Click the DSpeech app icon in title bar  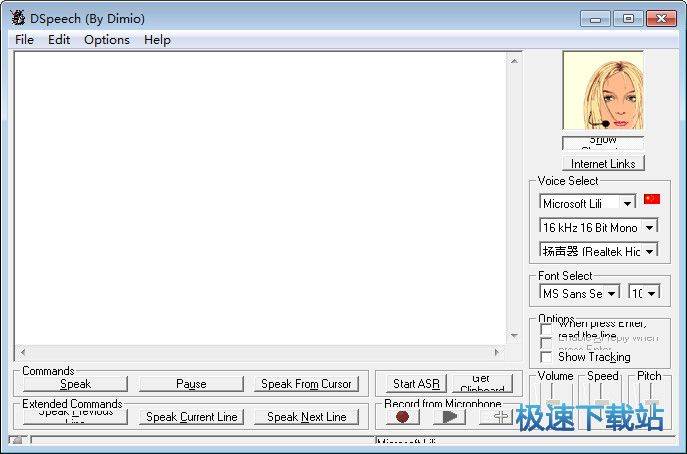17,18
